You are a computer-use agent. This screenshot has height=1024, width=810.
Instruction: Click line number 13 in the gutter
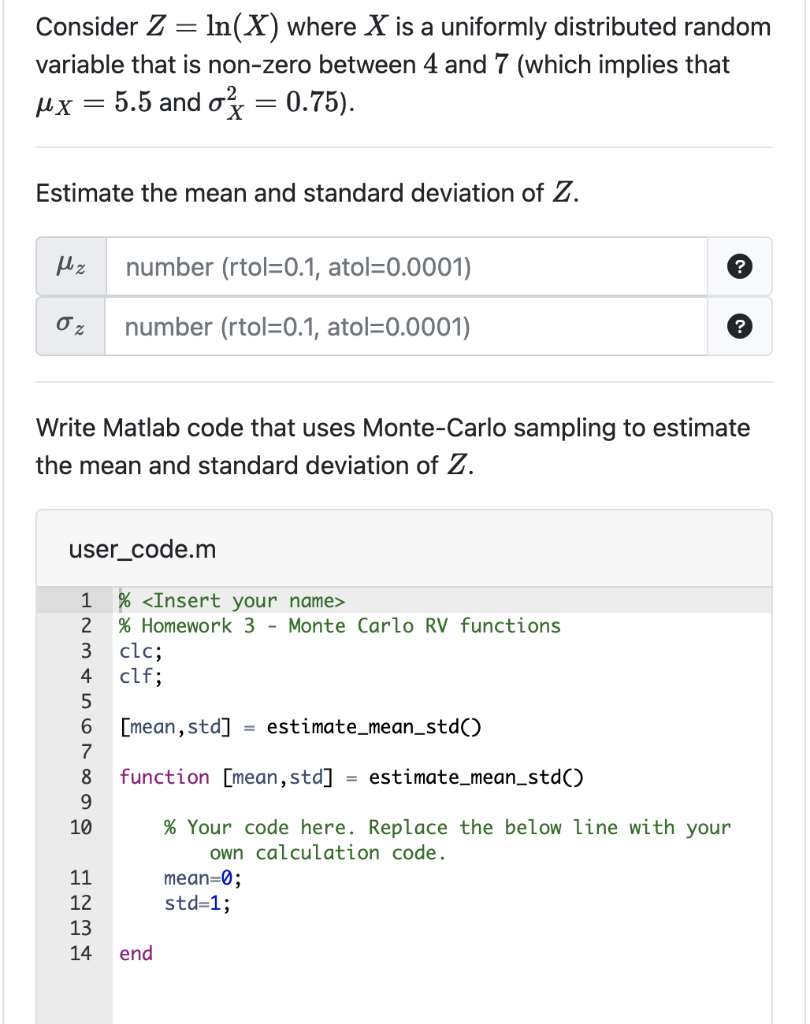[x=81, y=928]
